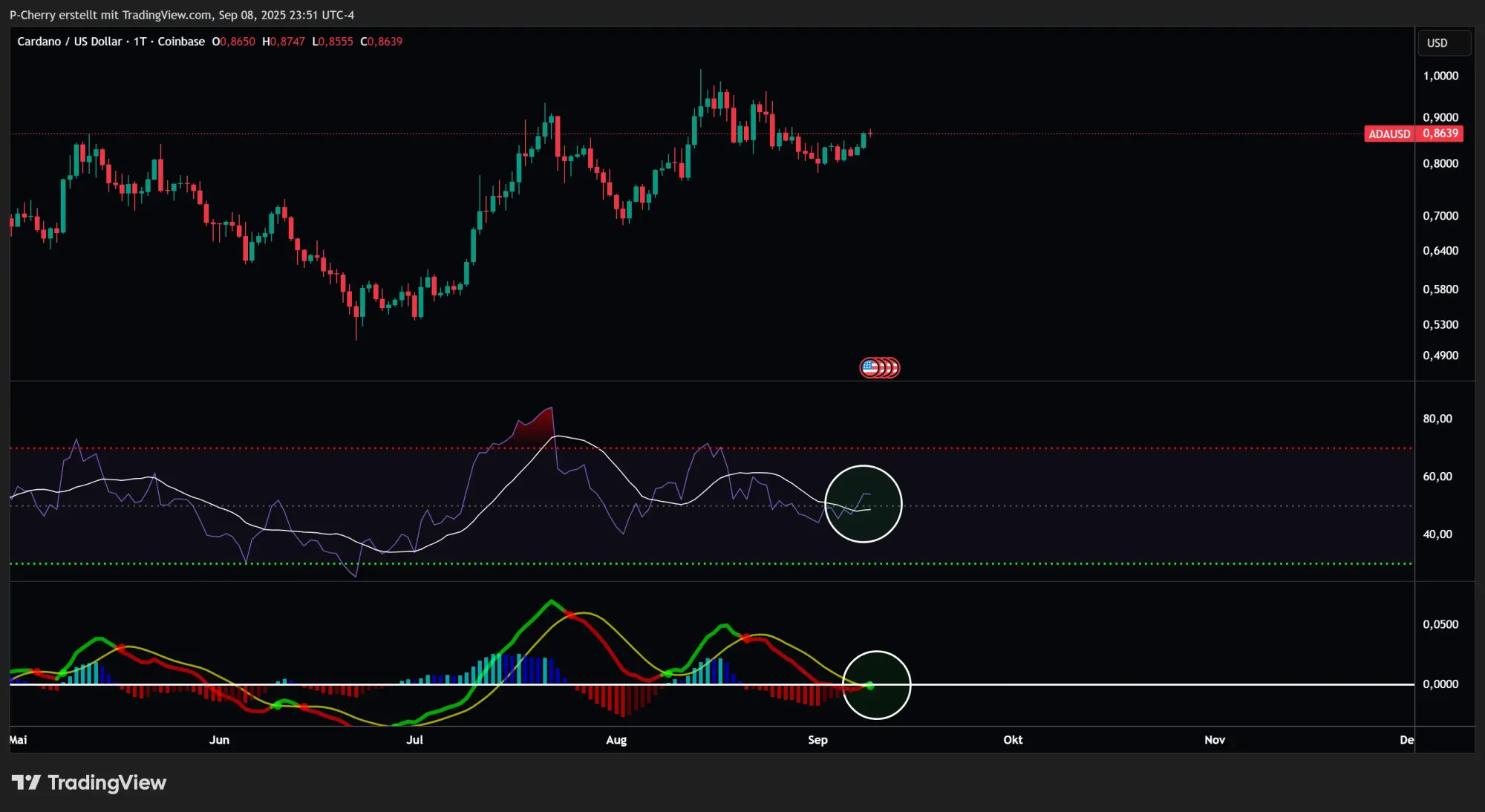1485x812 pixels.
Task: Click the low value L0,8555
Action: [x=333, y=42]
